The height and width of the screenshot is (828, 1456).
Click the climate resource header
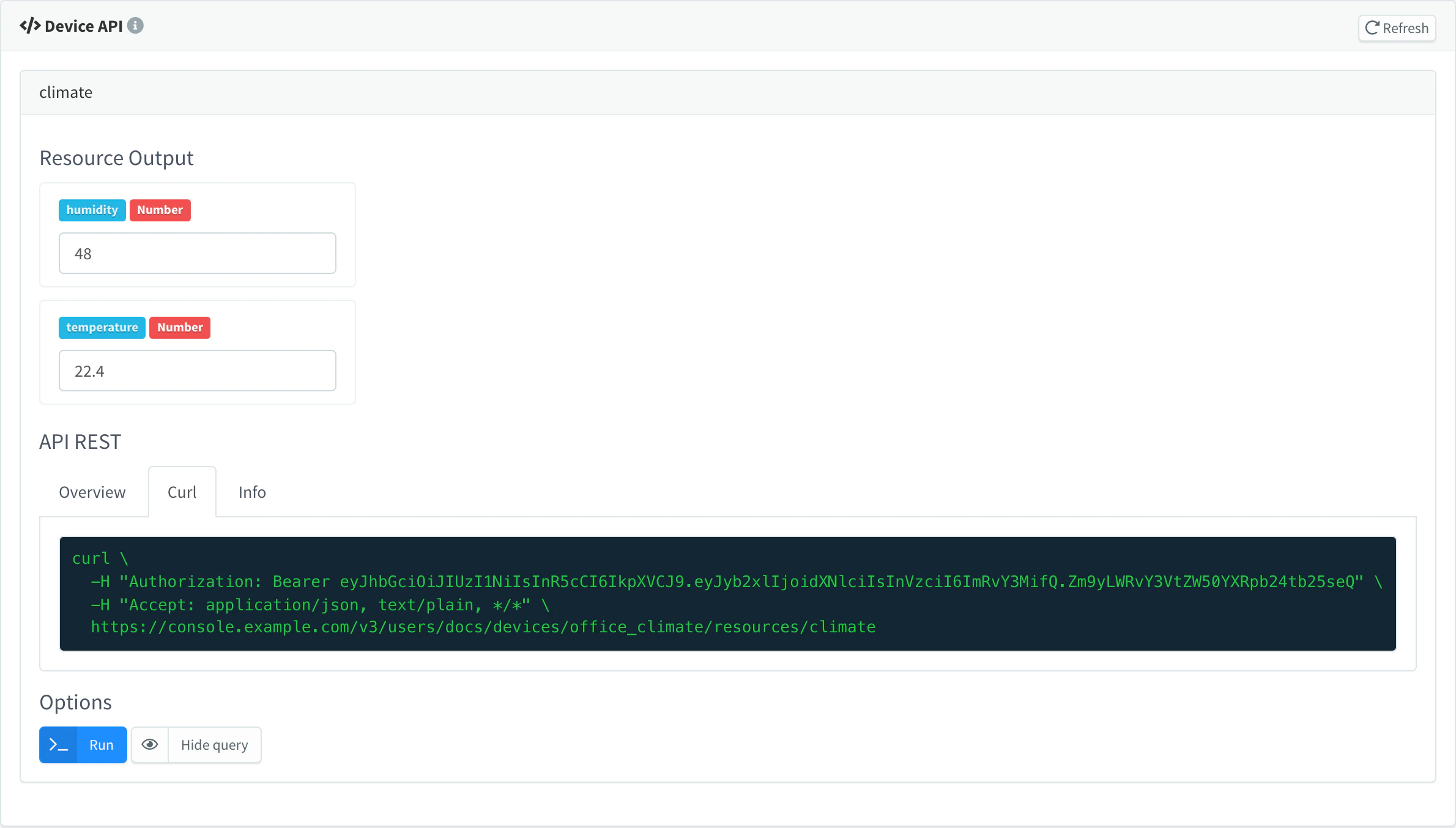point(728,92)
